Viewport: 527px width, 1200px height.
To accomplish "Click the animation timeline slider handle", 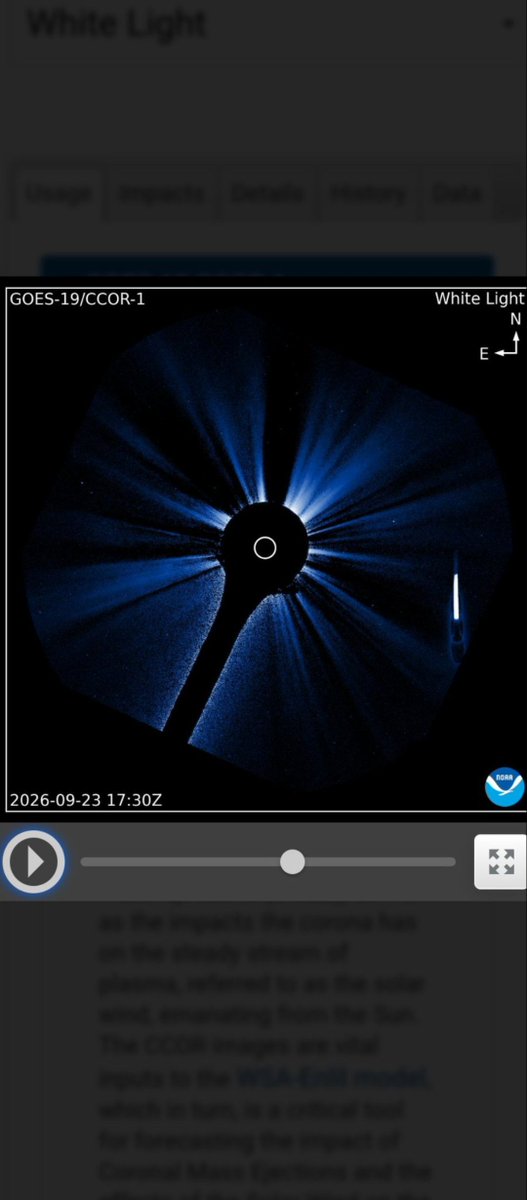I will click(292, 861).
